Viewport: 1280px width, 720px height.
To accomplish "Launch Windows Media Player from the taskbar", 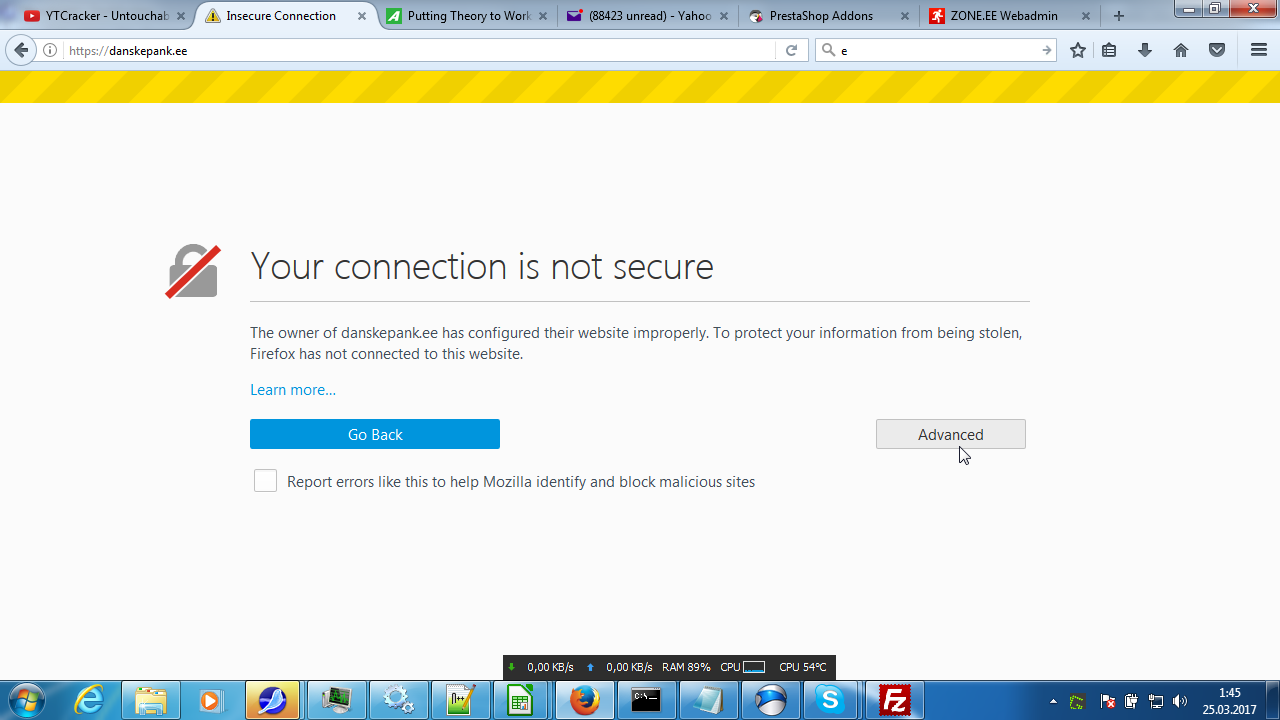I will coord(211,700).
